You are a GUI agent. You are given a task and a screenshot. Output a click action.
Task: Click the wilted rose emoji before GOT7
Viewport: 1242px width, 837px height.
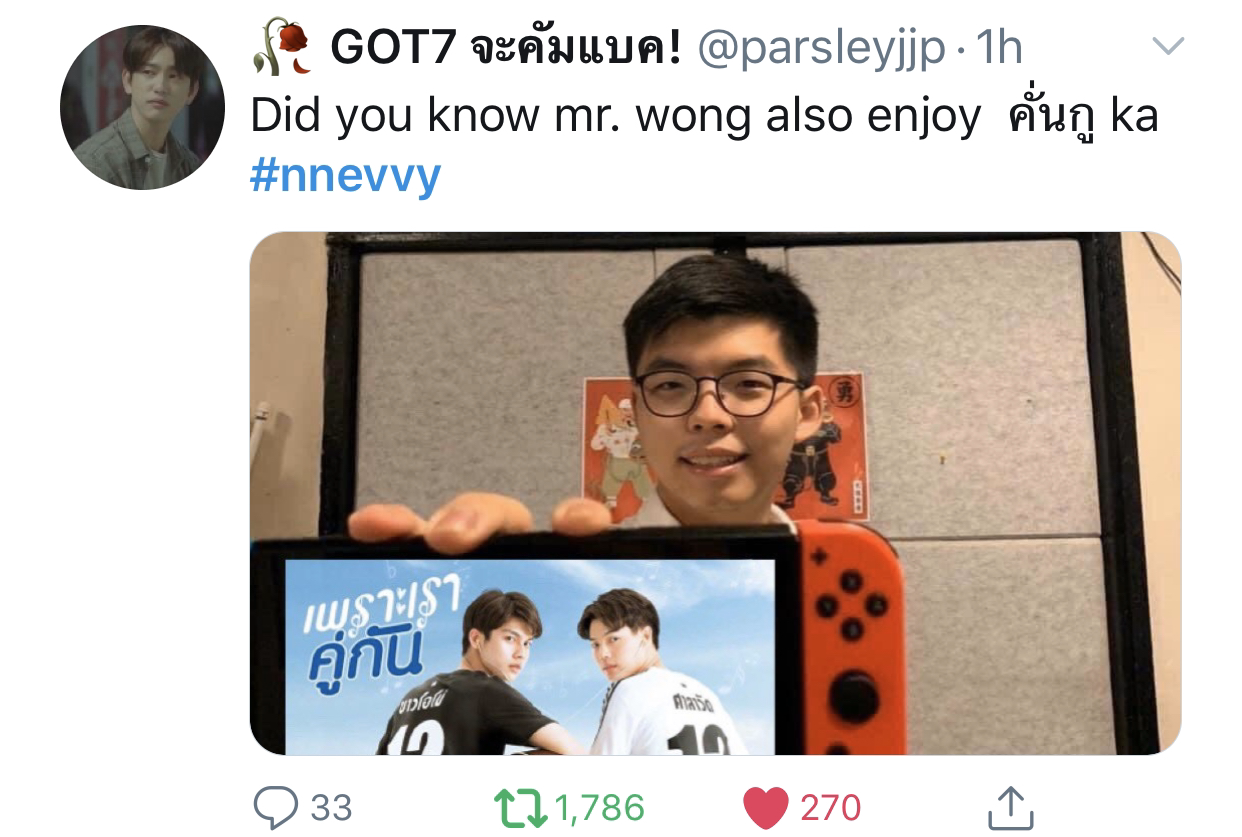click(x=282, y=49)
